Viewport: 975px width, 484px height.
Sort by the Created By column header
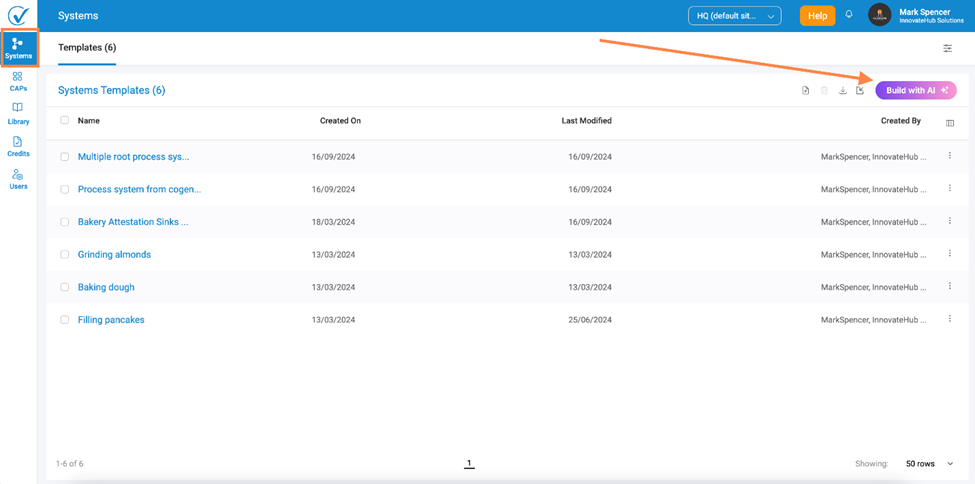tap(900, 121)
